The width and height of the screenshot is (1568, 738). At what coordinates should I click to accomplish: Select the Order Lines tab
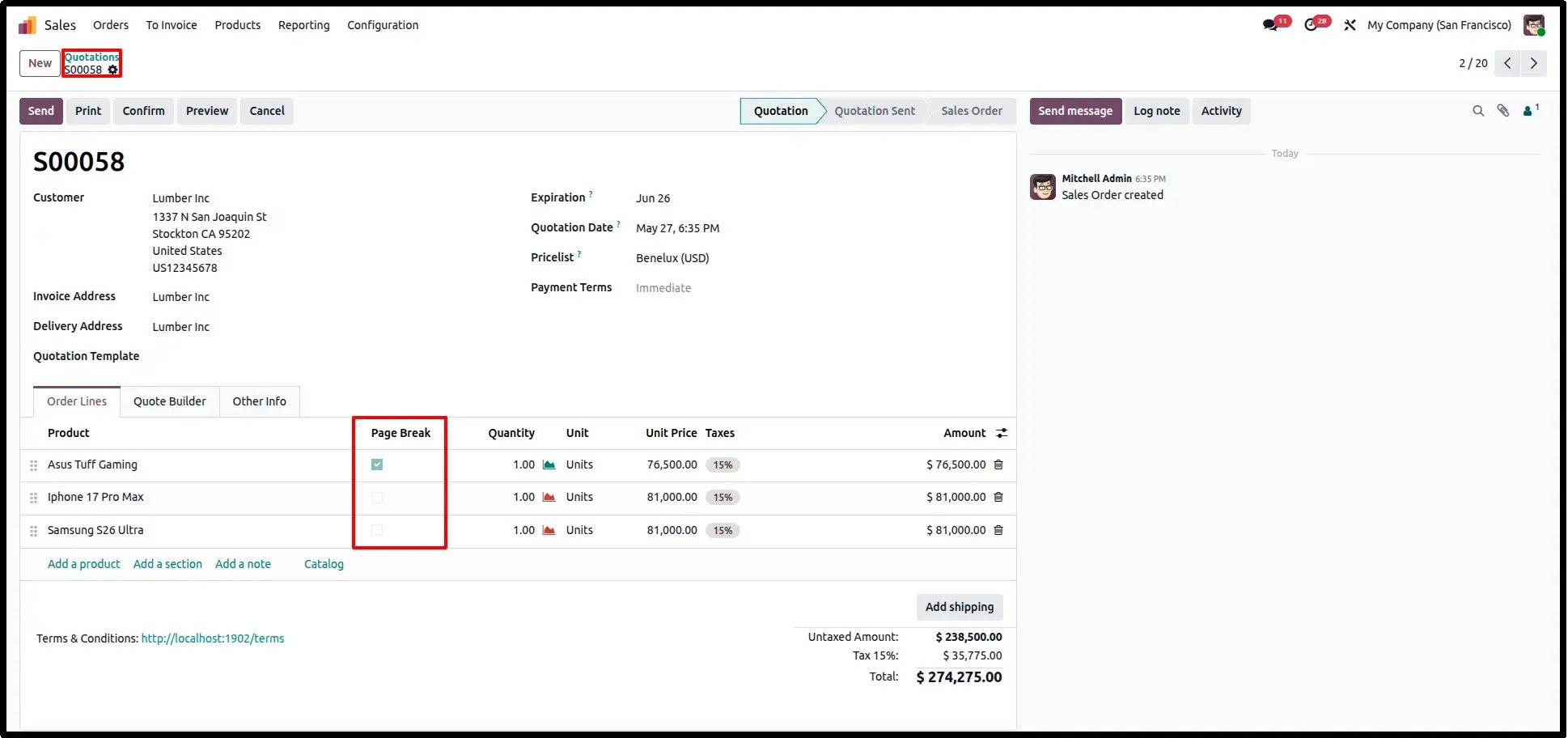pos(77,401)
